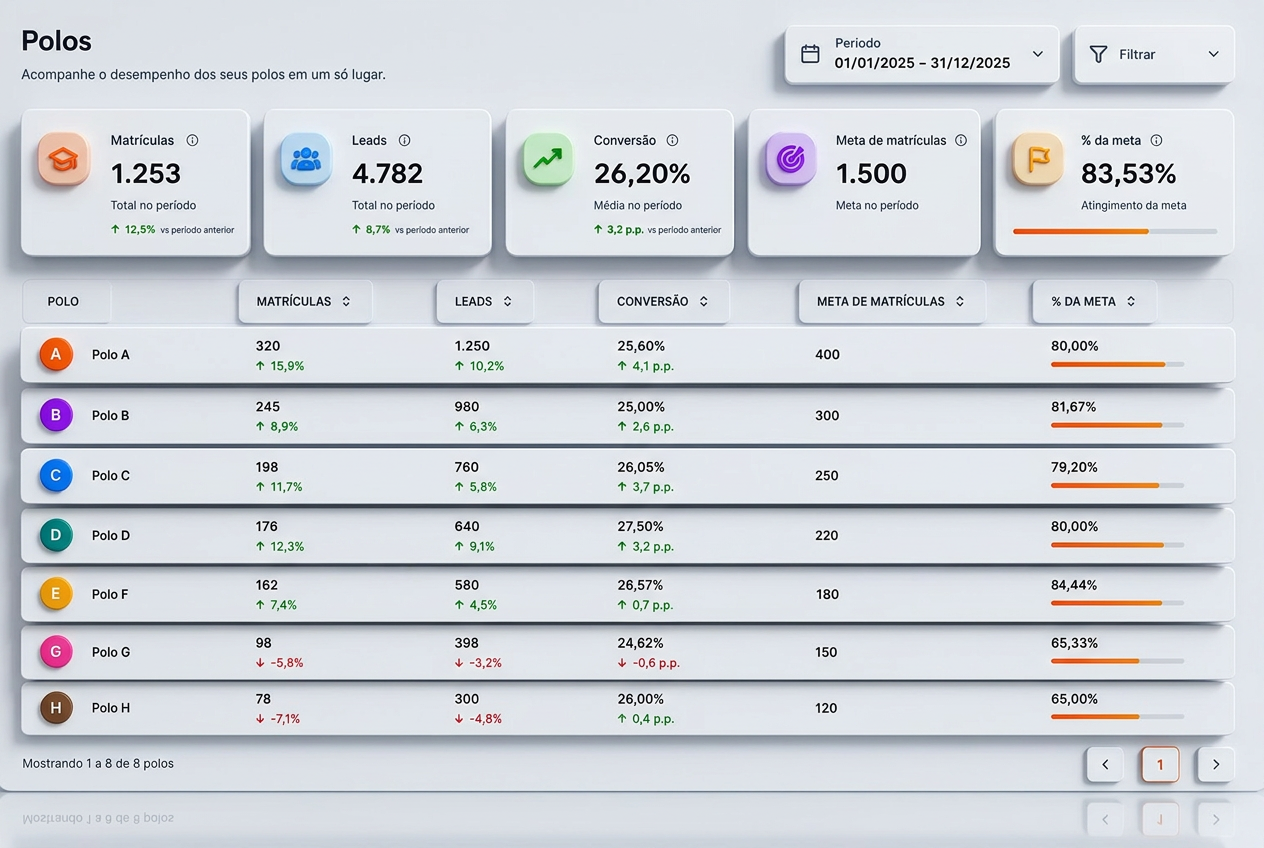Expand the Filtrar dropdown

[x=1154, y=54]
